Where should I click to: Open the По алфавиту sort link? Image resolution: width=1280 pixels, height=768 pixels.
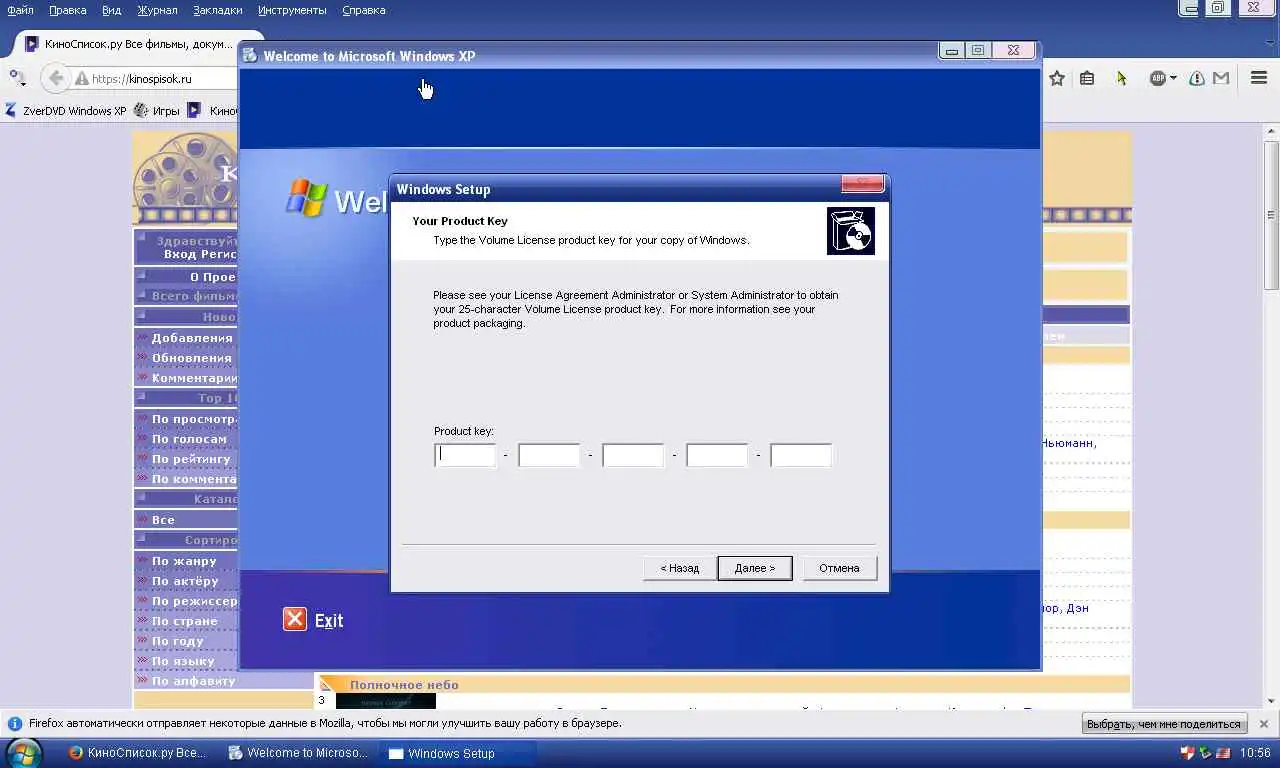coord(193,681)
